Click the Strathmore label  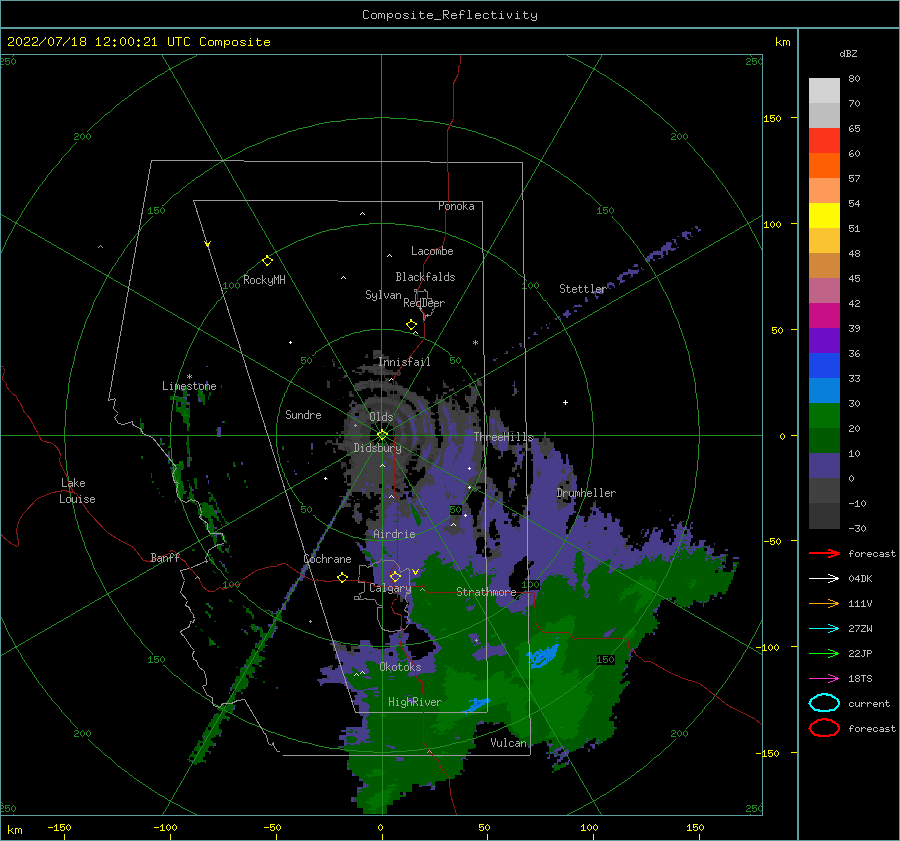click(486, 592)
